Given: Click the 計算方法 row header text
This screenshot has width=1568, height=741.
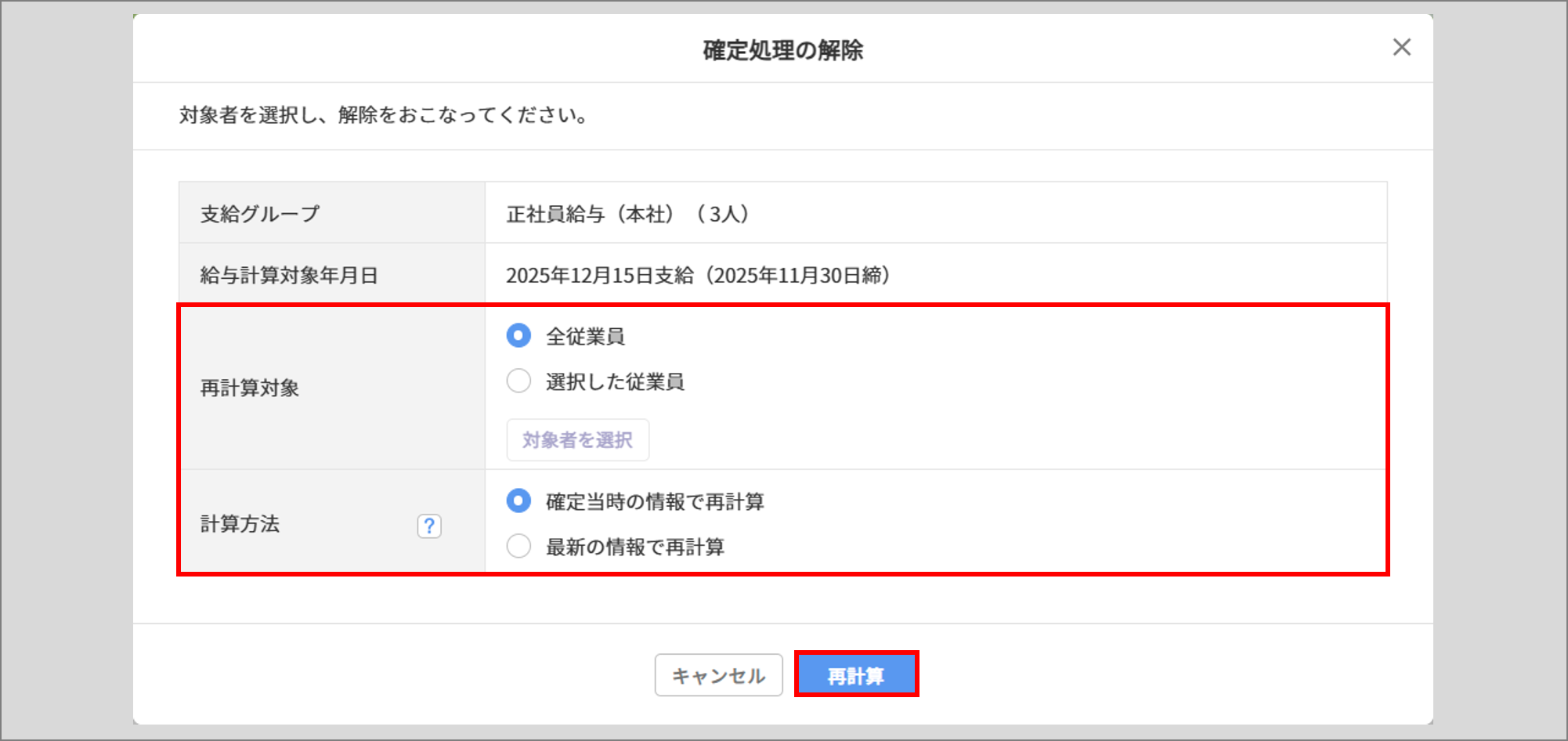Looking at the screenshot, I should (x=240, y=524).
